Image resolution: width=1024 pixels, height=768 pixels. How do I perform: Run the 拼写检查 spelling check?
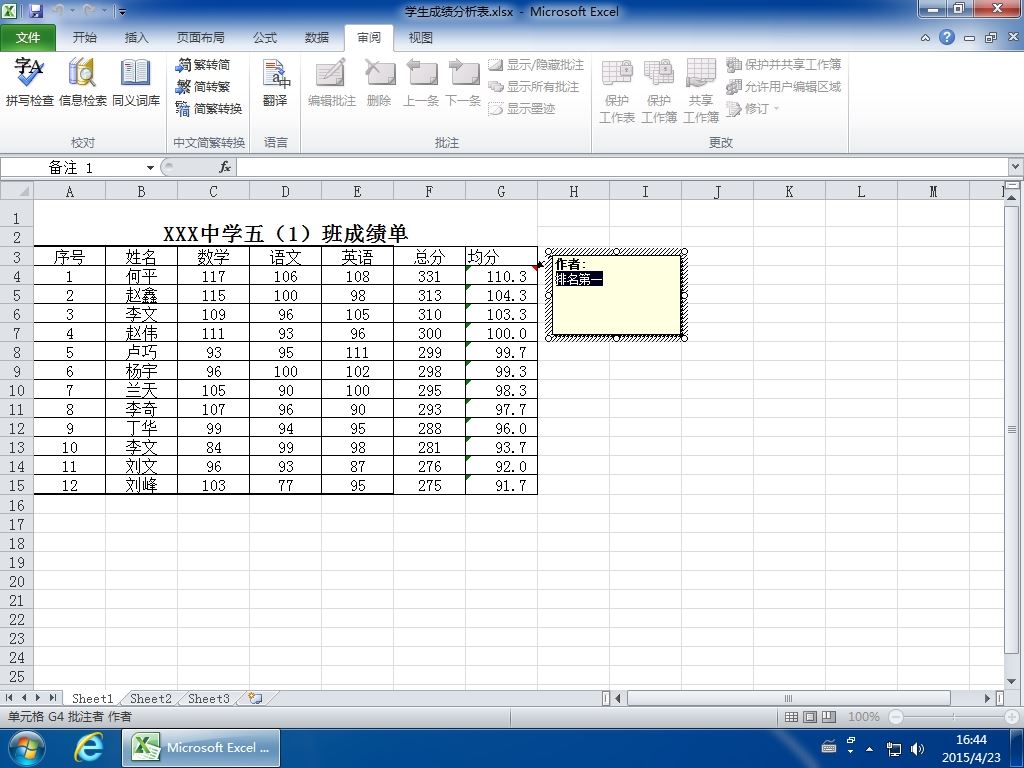pos(29,82)
